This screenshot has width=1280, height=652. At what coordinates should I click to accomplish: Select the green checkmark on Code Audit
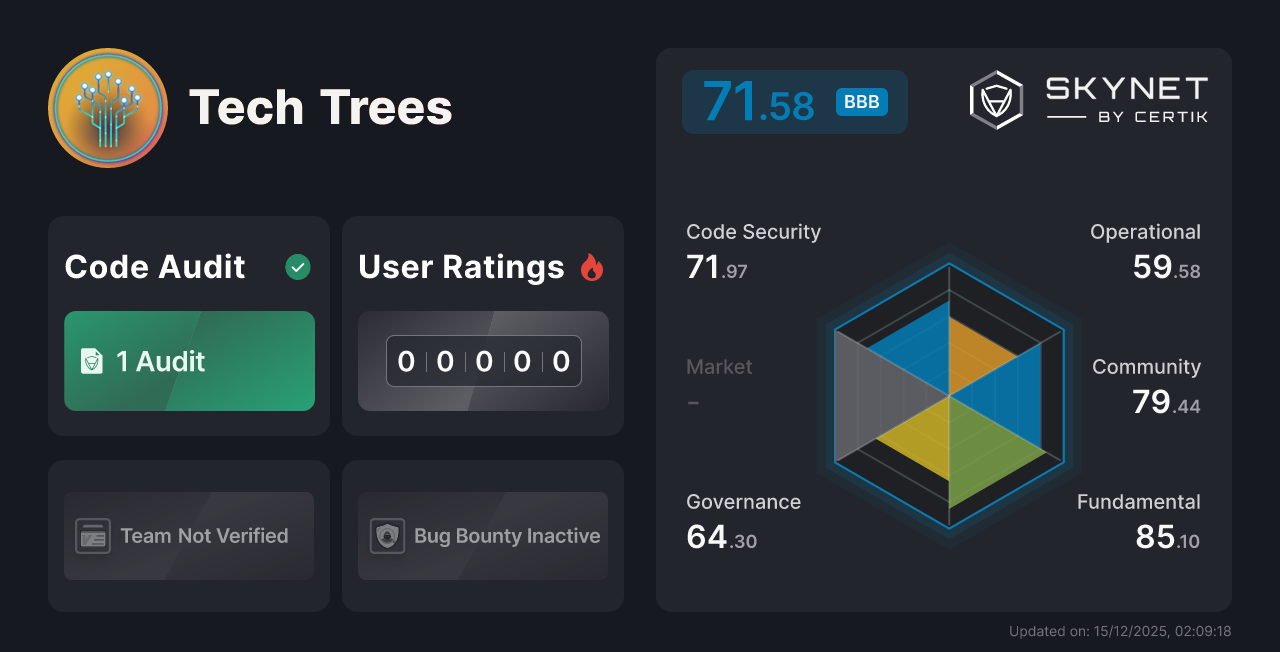pos(297,267)
